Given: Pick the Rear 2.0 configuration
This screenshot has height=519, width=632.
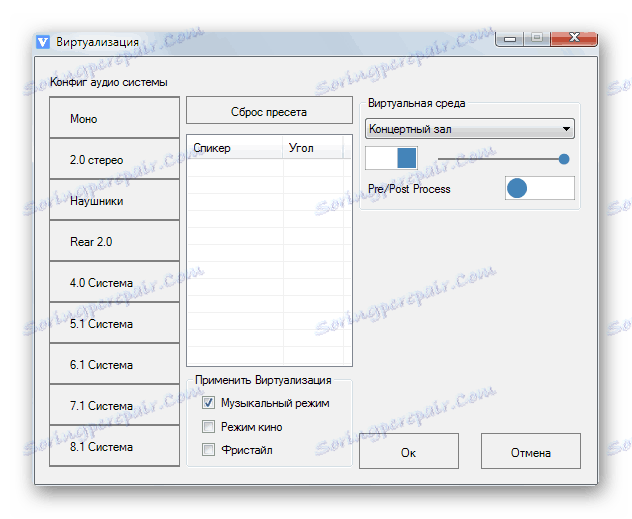Looking at the screenshot, I should [x=114, y=241].
